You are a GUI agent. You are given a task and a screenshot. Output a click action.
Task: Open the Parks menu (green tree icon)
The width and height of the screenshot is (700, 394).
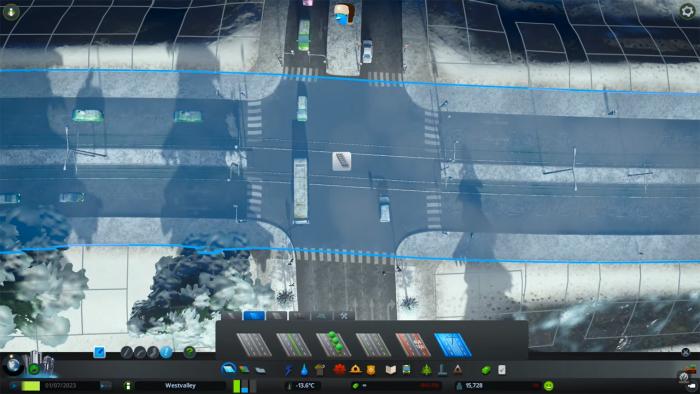[426, 369]
